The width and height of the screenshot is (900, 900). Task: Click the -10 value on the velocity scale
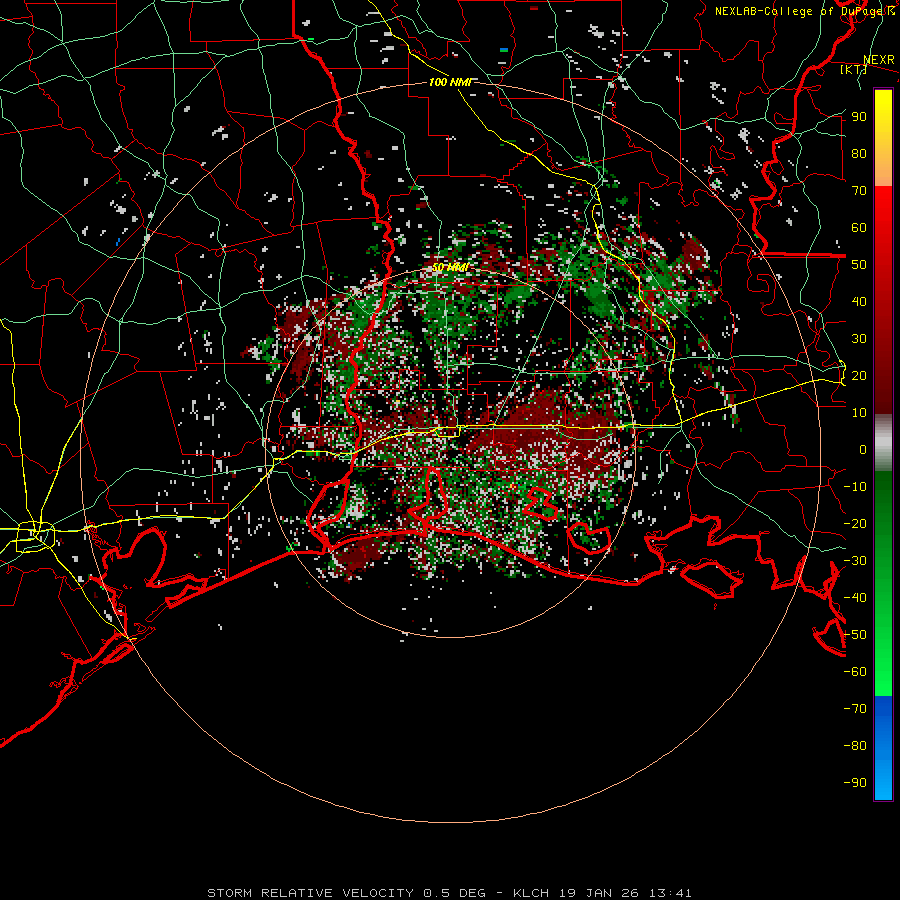pos(855,487)
